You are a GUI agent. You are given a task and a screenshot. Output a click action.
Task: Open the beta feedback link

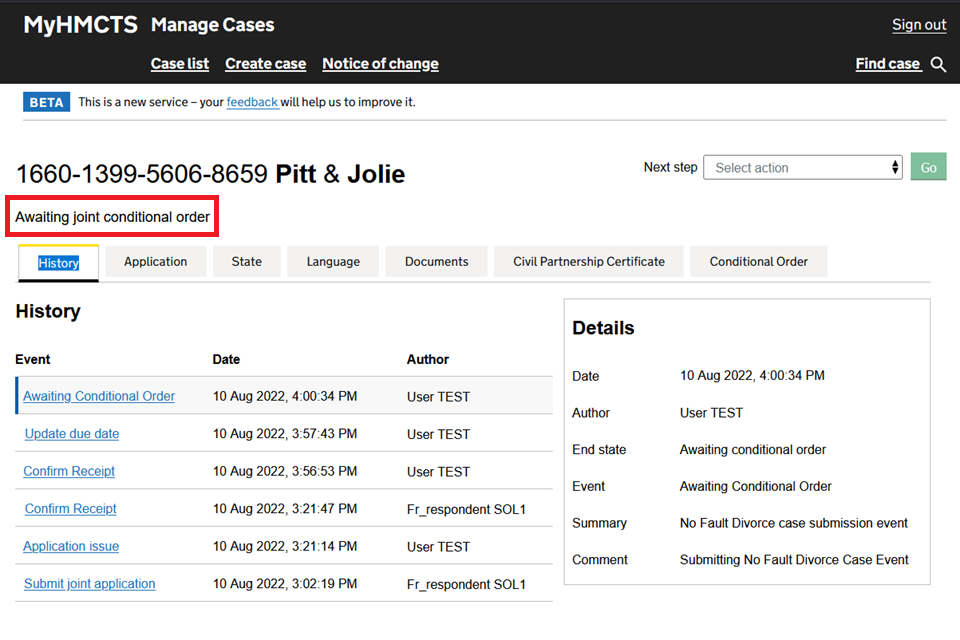[252, 102]
